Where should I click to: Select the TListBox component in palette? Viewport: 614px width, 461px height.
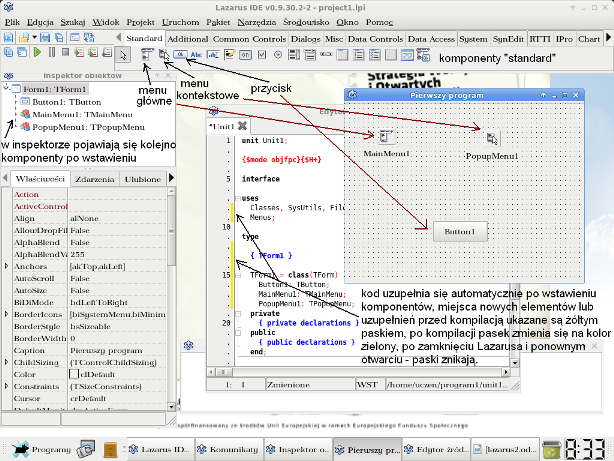coord(294,54)
